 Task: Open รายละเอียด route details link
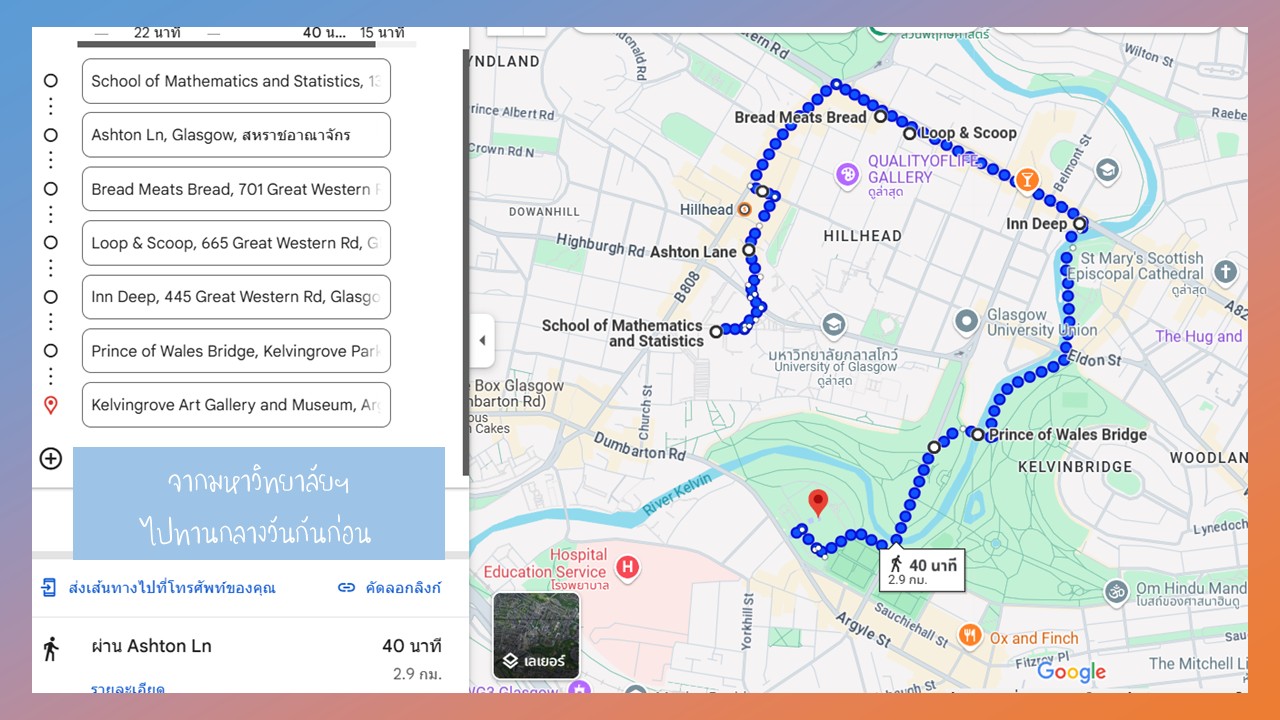tap(128, 688)
